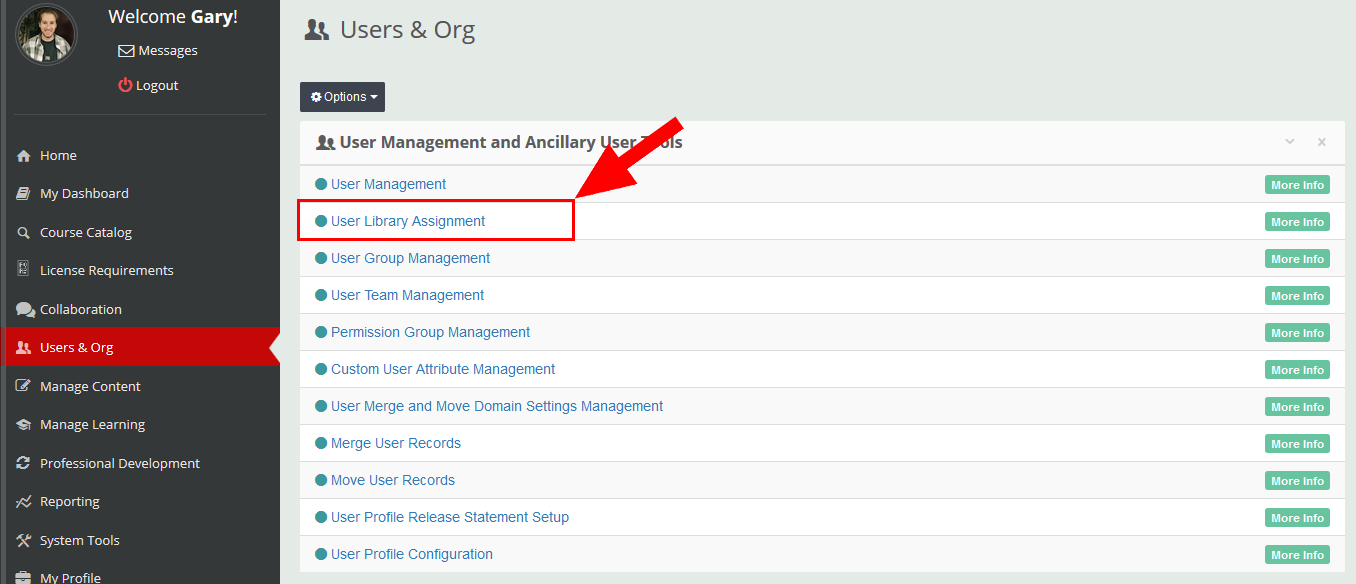This screenshot has height=584, width=1356.
Task: Open Messages from the welcome area
Action: point(167,51)
